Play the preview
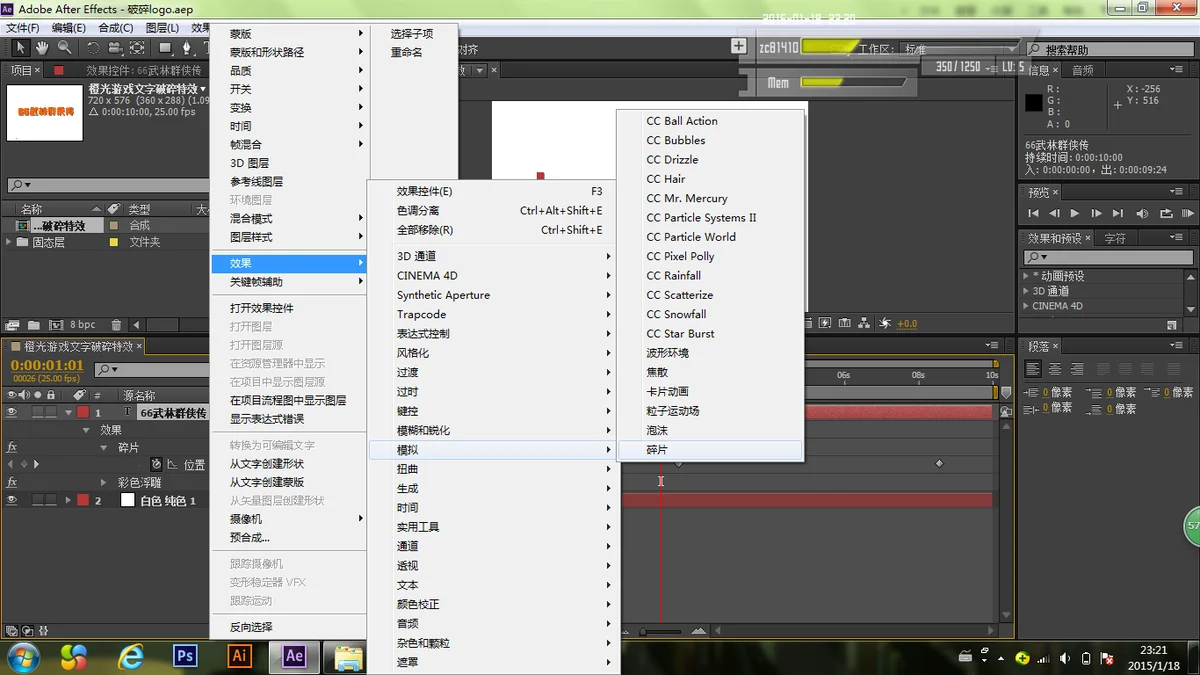Image resolution: width=1200 pixels, height=675 pixels. click(1075, 213)
